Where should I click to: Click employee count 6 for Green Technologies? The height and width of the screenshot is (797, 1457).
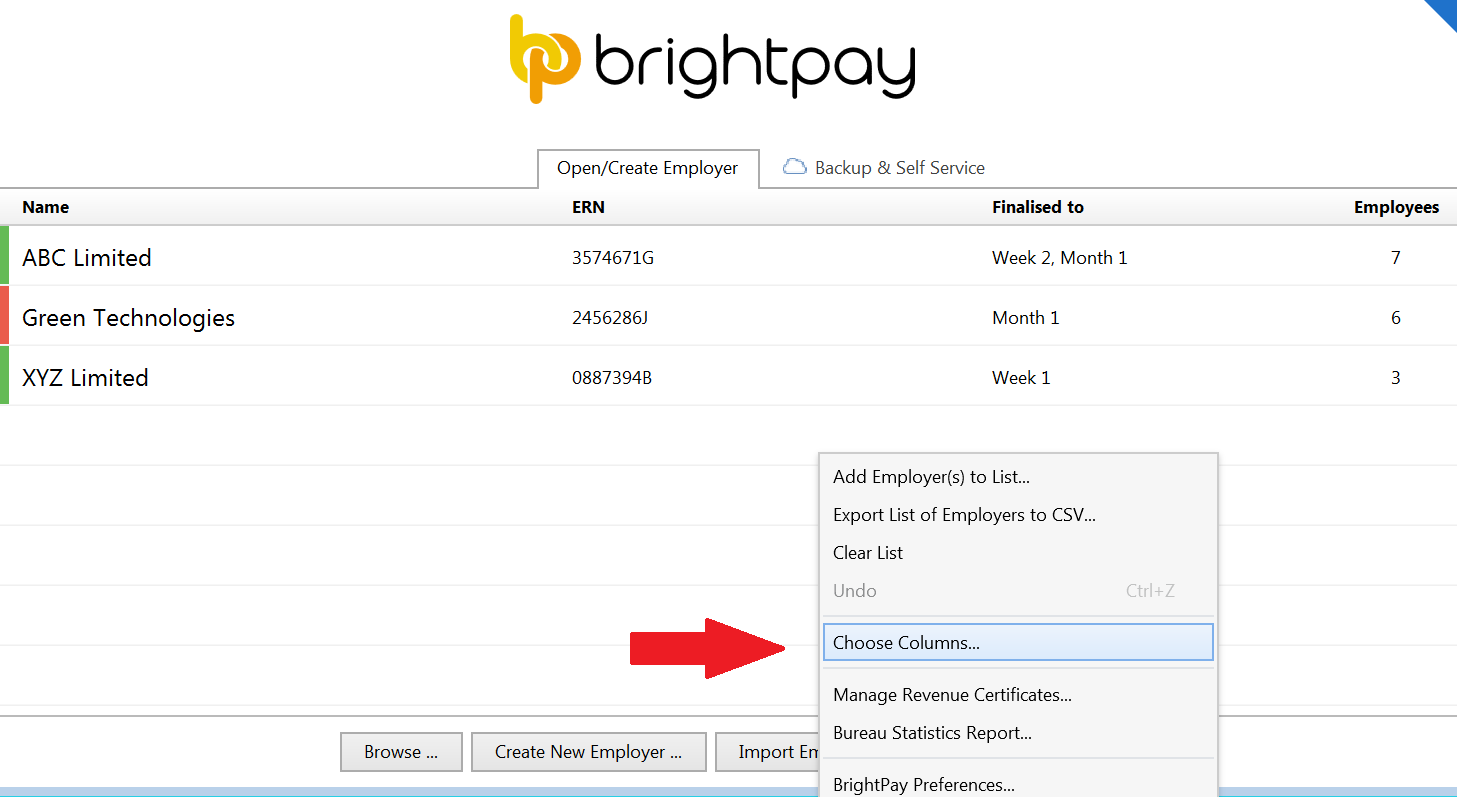pos(1396,318)
